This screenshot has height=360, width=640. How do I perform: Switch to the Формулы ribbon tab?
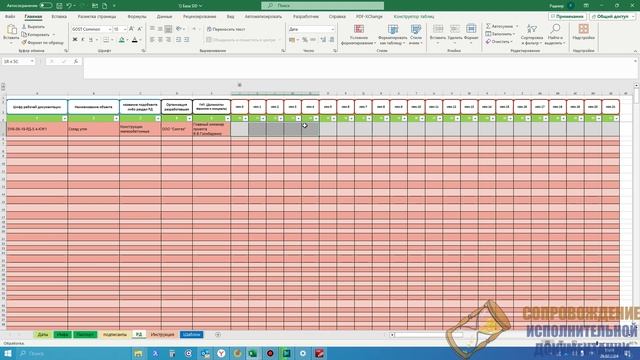pos(137,17)
